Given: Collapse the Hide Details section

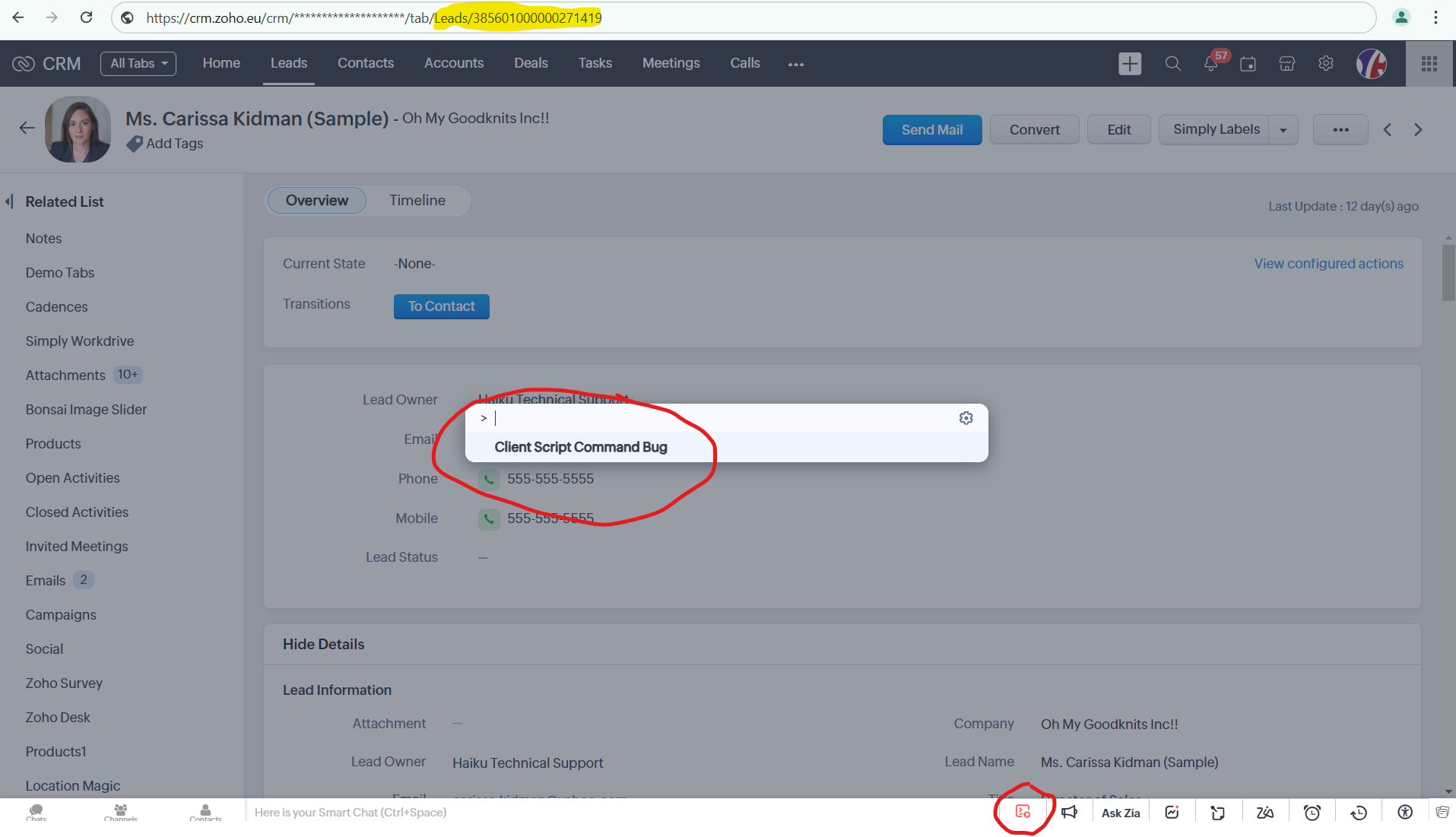Looking at the screenshot, I should pyautogui.click(x=323, y=645).
